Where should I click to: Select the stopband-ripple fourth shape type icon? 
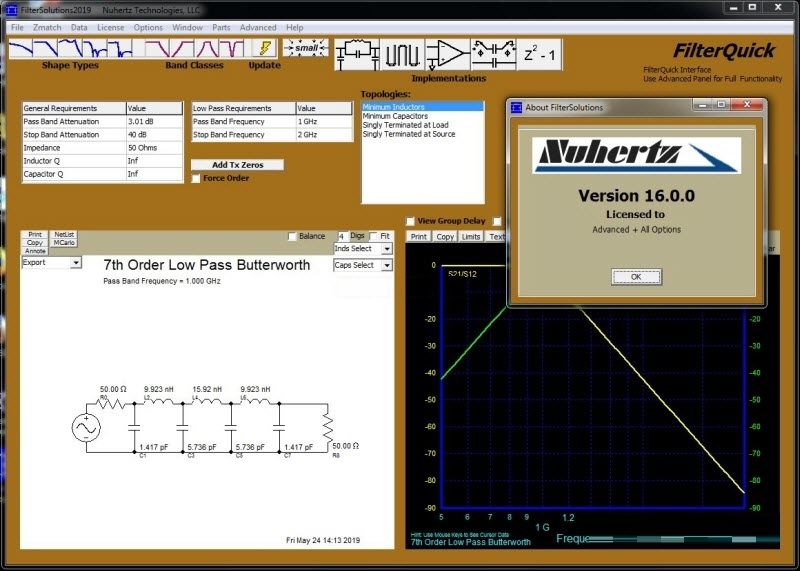[95, 48]
